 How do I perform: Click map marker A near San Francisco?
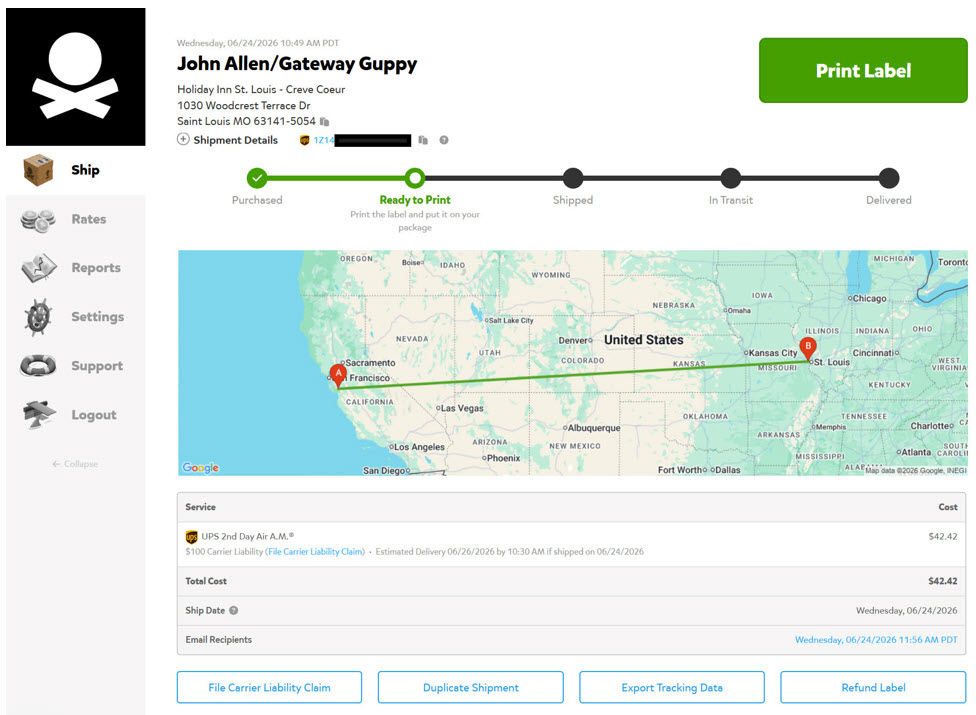tap(338, 376)
